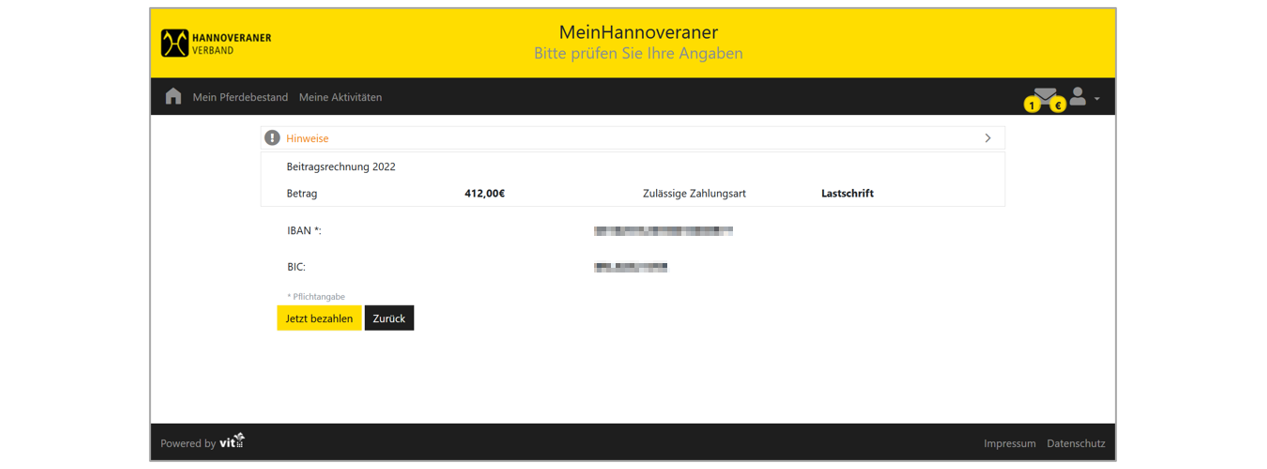Click the Hannoveraner Verband logo

(216, 43)
